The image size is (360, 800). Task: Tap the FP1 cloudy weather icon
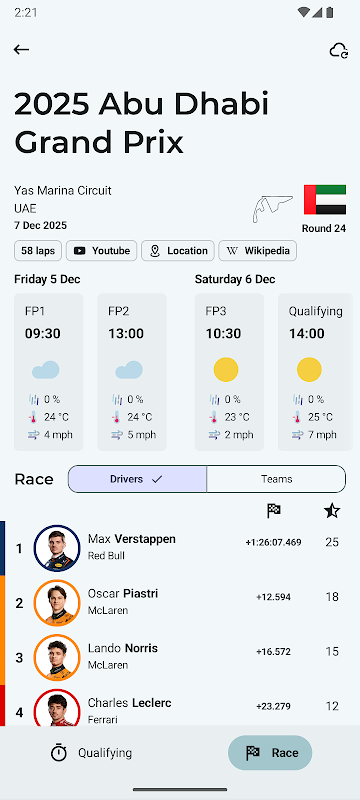(45, 369)
